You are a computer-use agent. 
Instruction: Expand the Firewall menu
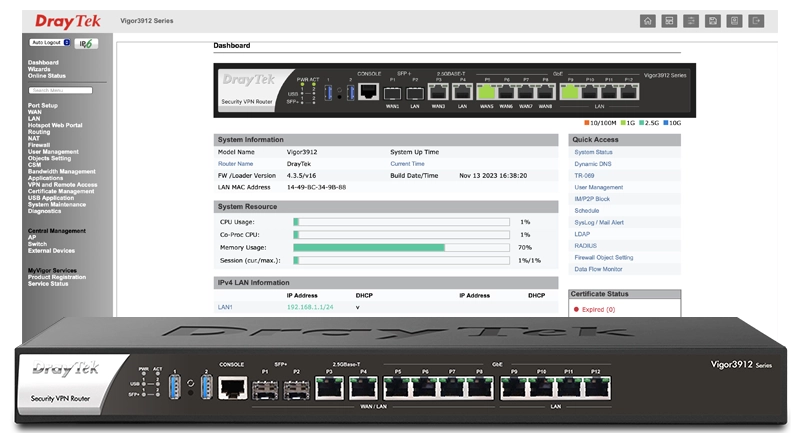[x=39, y=145]
